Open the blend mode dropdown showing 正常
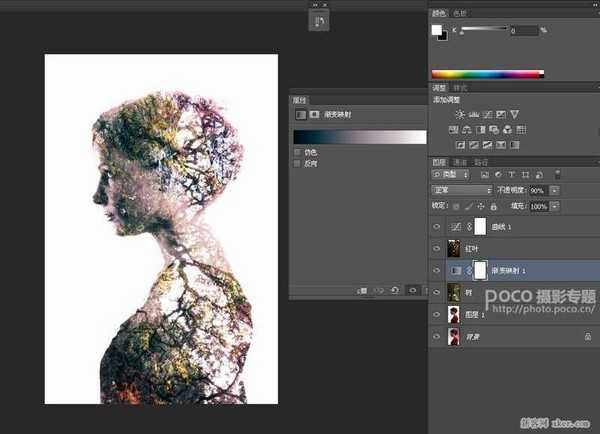Viewport: 600px width, 434px height. pos(461,189)
